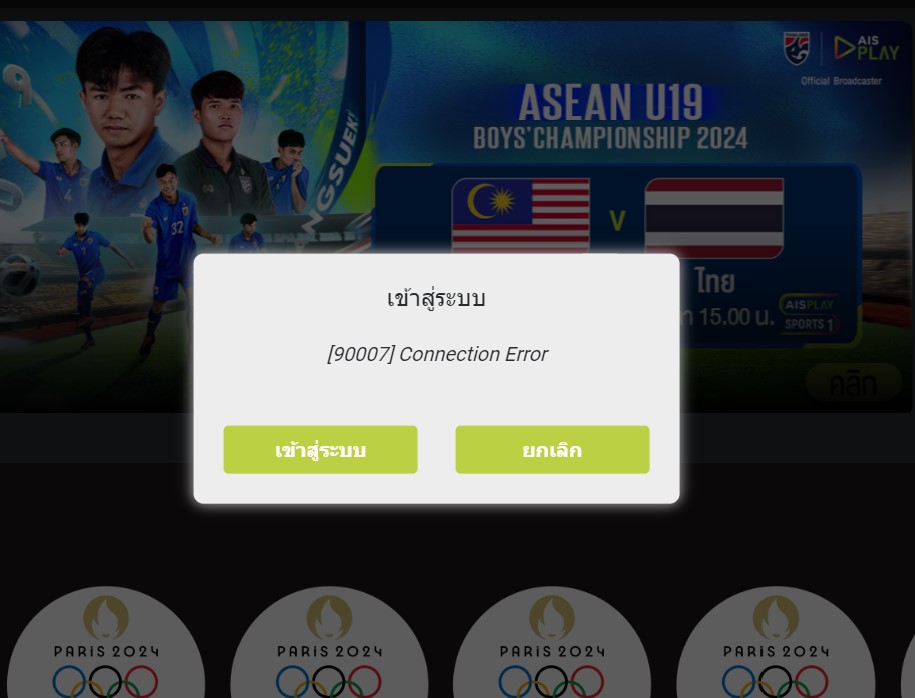Click the AIS PLAY Sports 1 badge
This screenshot has width=915, height=698.
click(809, 314)
